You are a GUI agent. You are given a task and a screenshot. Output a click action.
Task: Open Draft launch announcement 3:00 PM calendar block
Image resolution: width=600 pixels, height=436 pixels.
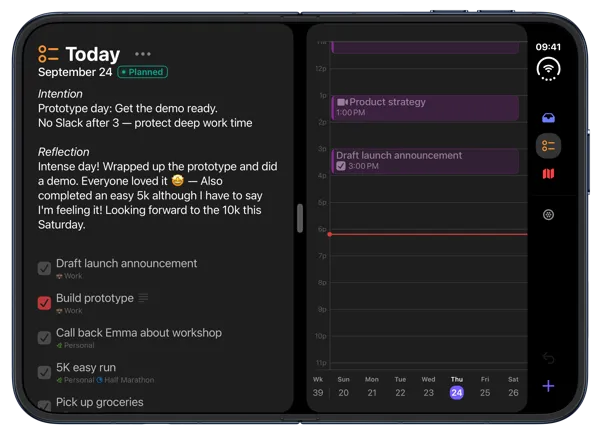(x=425, y=161)
